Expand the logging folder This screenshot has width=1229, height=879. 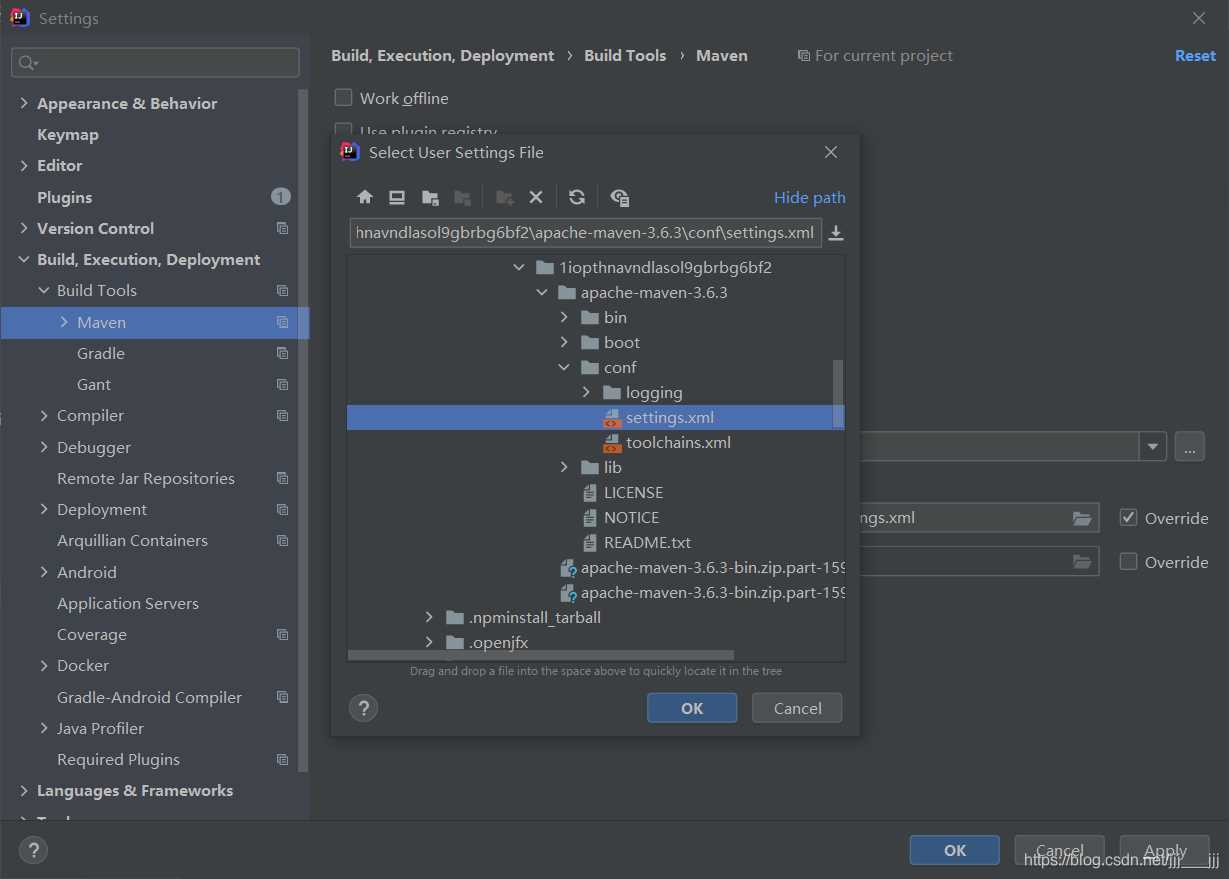(587, 392)
